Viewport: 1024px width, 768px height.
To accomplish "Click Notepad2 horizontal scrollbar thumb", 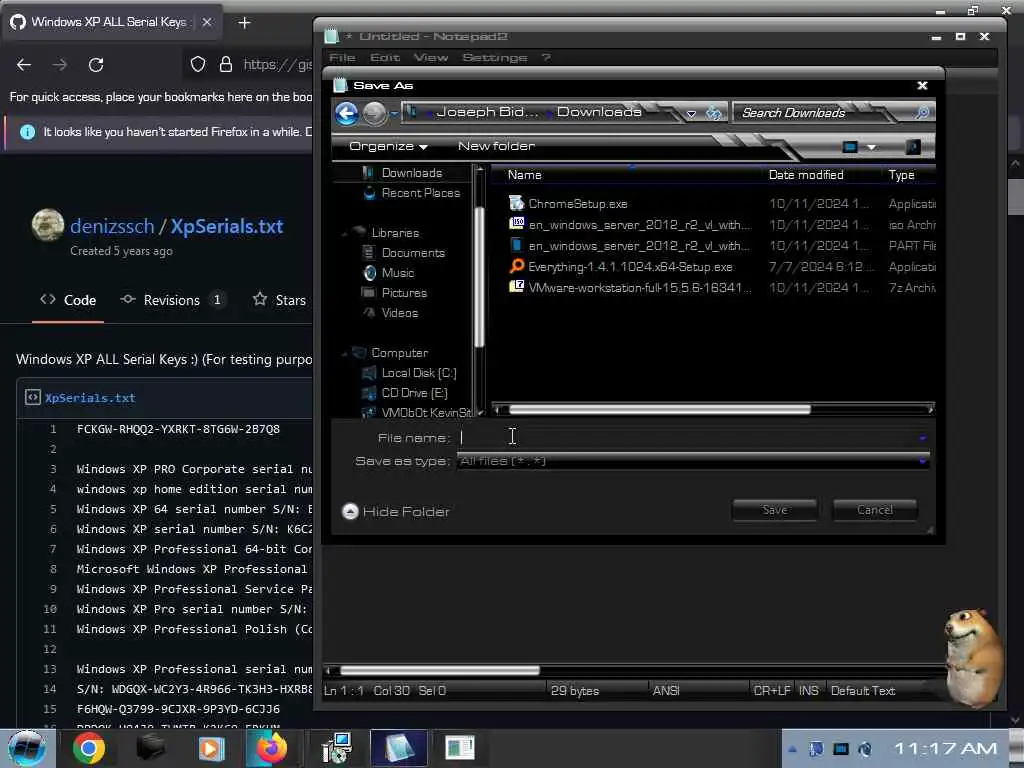I will click(x=440, y=671).
